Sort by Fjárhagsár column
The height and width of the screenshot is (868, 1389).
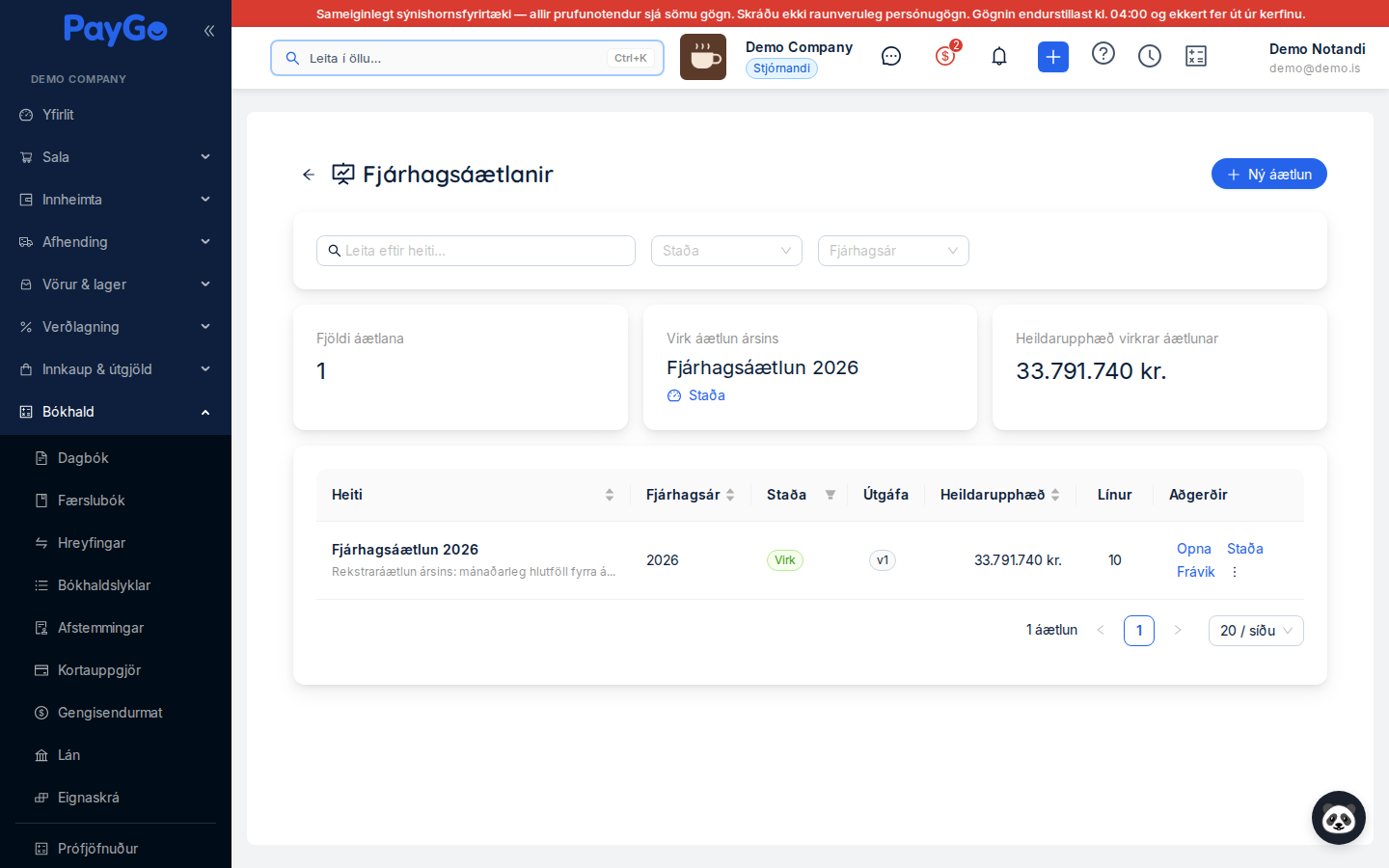(691, 495)
